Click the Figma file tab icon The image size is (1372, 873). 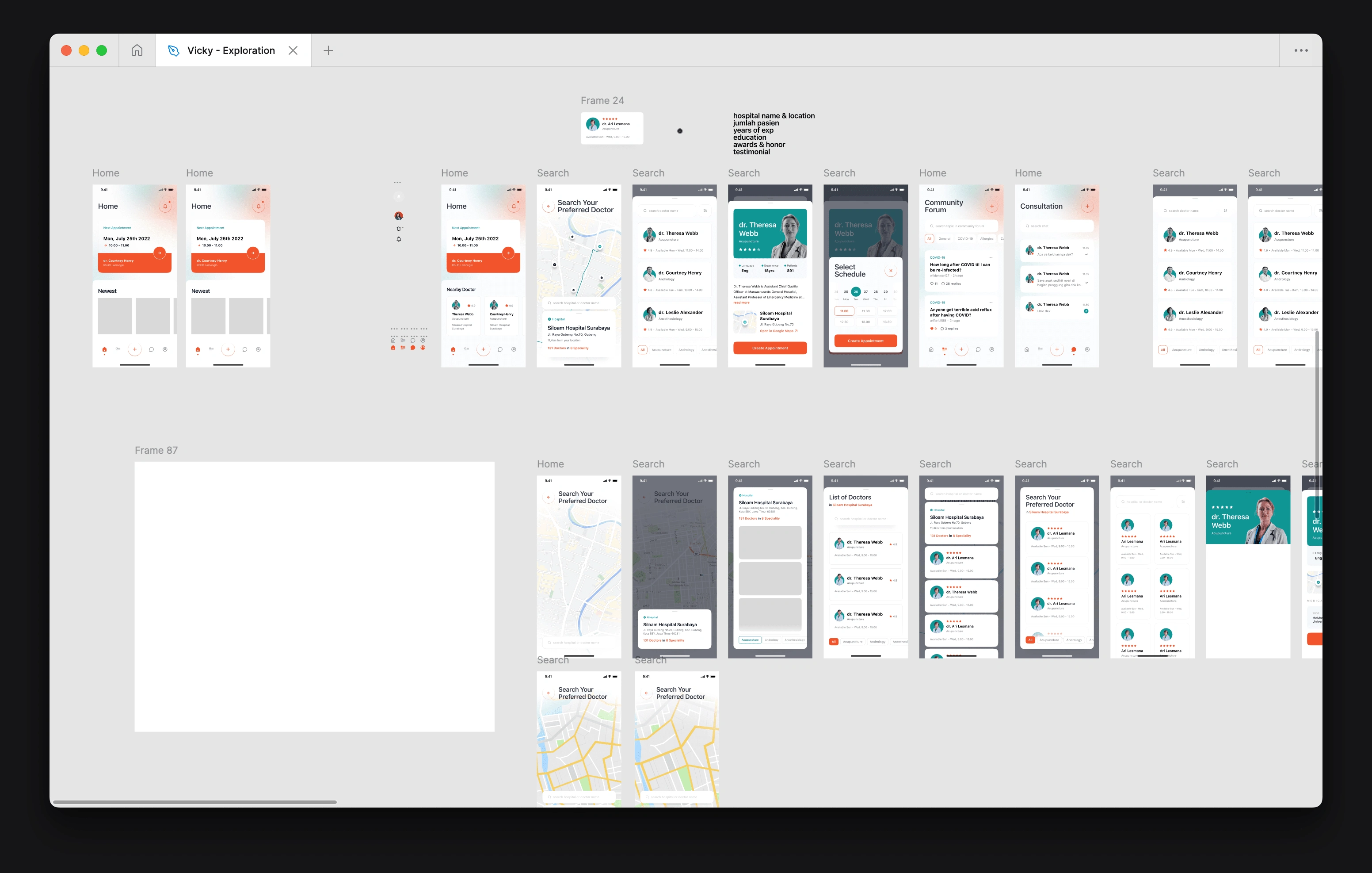coord(175,49)
